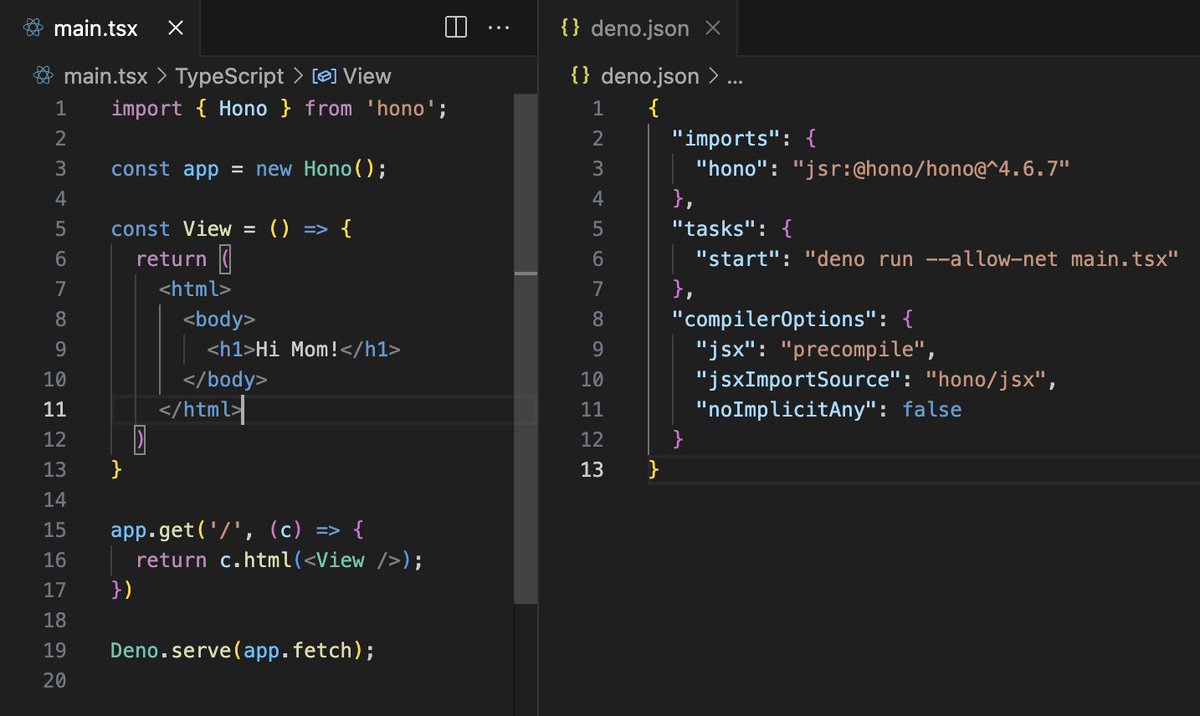Click the main.tsx editor scrollbar thumb

[x=525, y=350]
